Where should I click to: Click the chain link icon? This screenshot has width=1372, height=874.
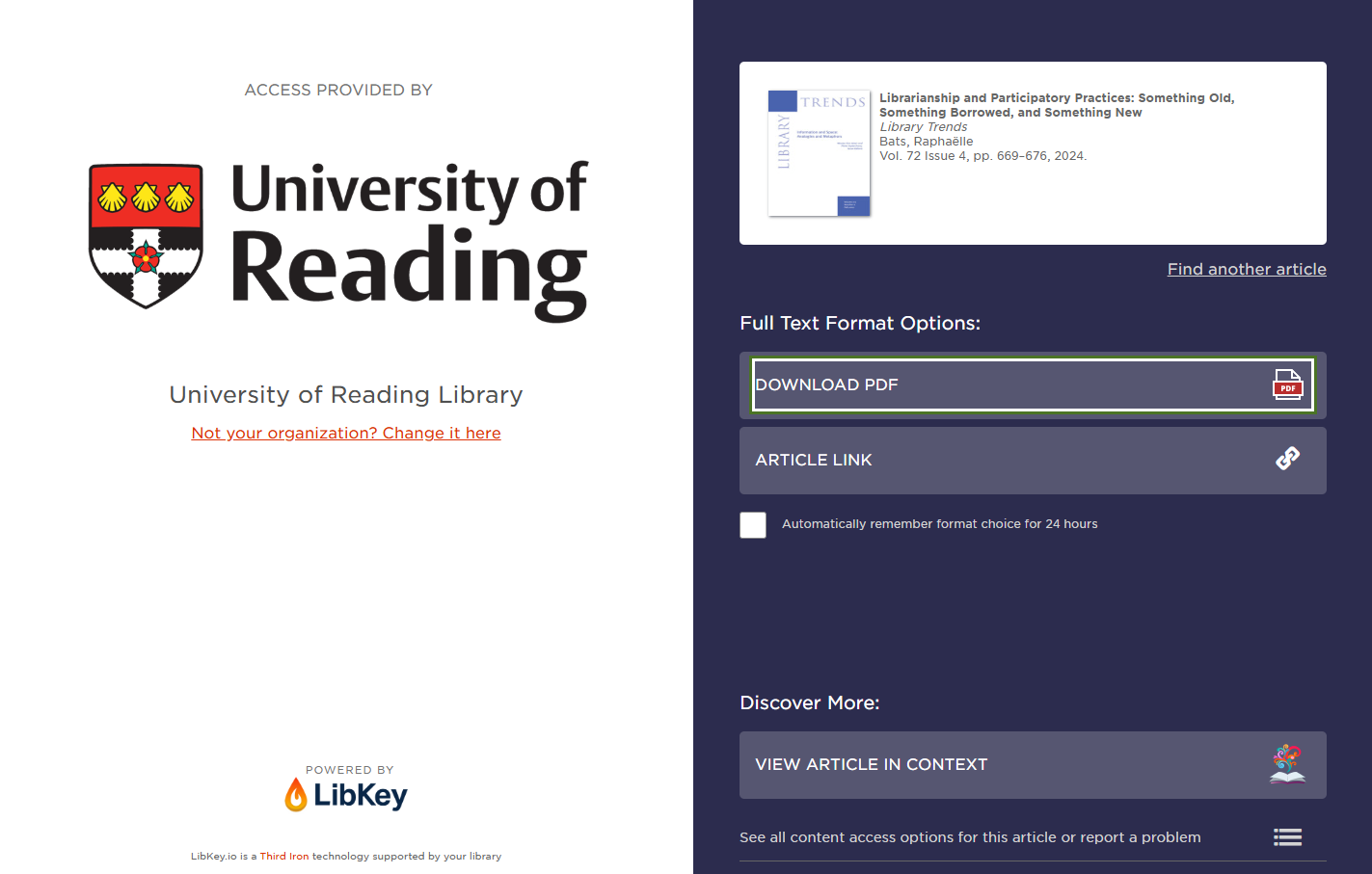(x=1287, y=459)
